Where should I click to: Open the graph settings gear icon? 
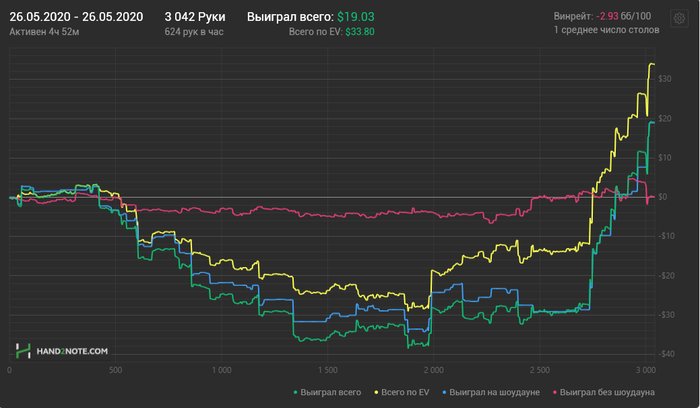(x=679, y=19)
